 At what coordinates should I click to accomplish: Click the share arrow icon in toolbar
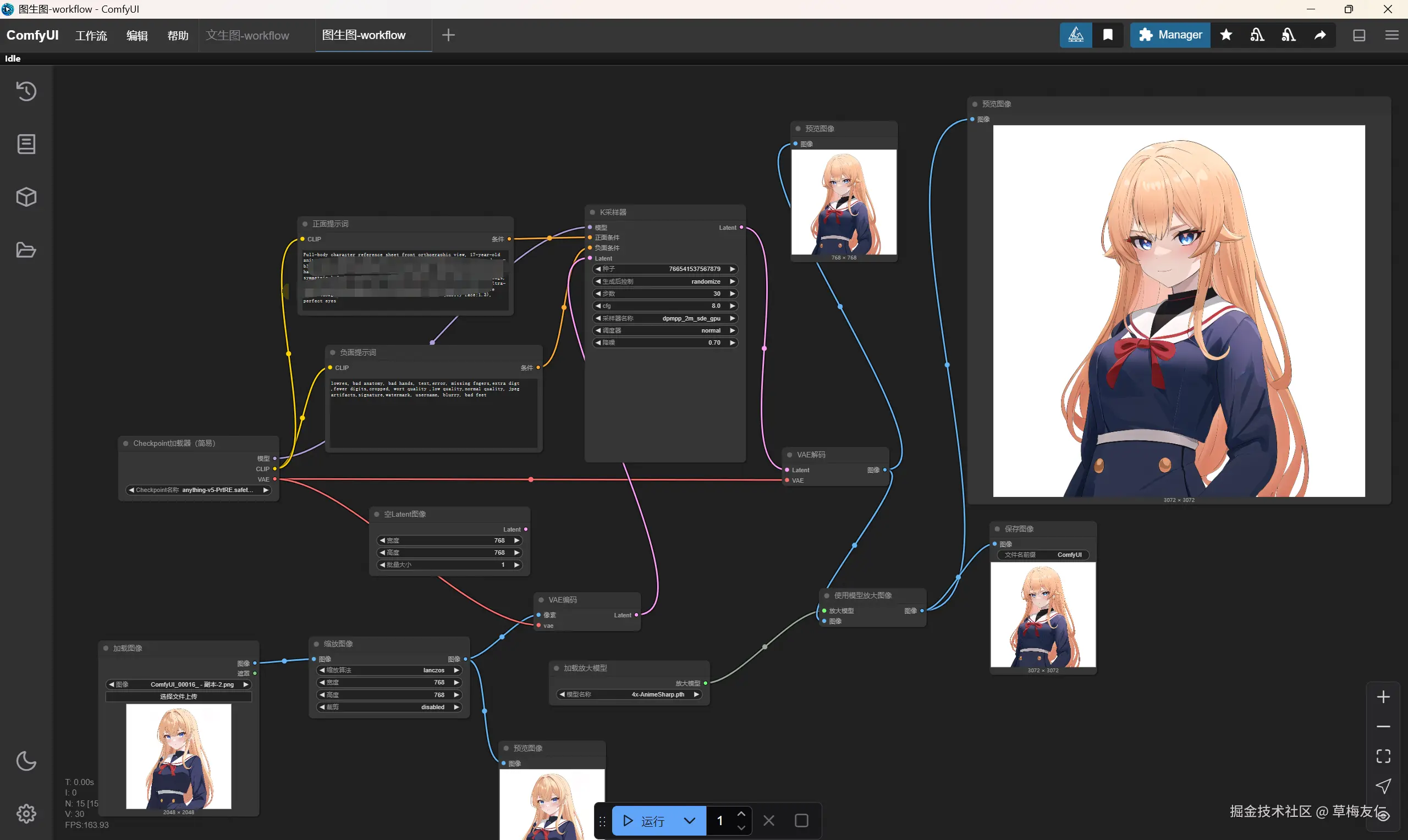pos(1319,35)
